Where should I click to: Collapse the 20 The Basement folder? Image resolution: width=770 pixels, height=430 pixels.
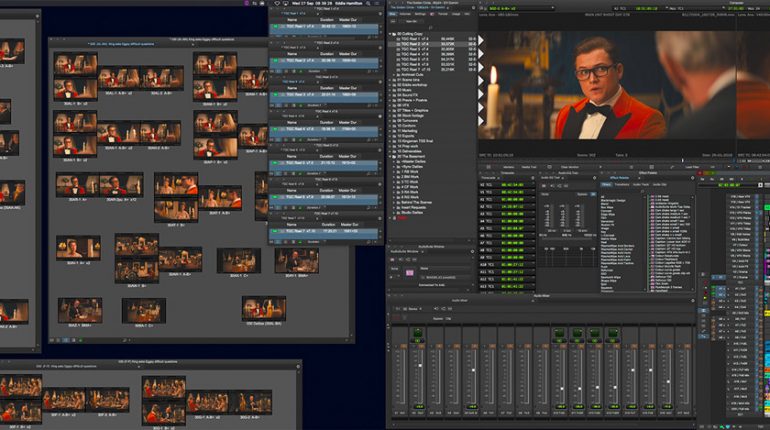pos(390,157)
